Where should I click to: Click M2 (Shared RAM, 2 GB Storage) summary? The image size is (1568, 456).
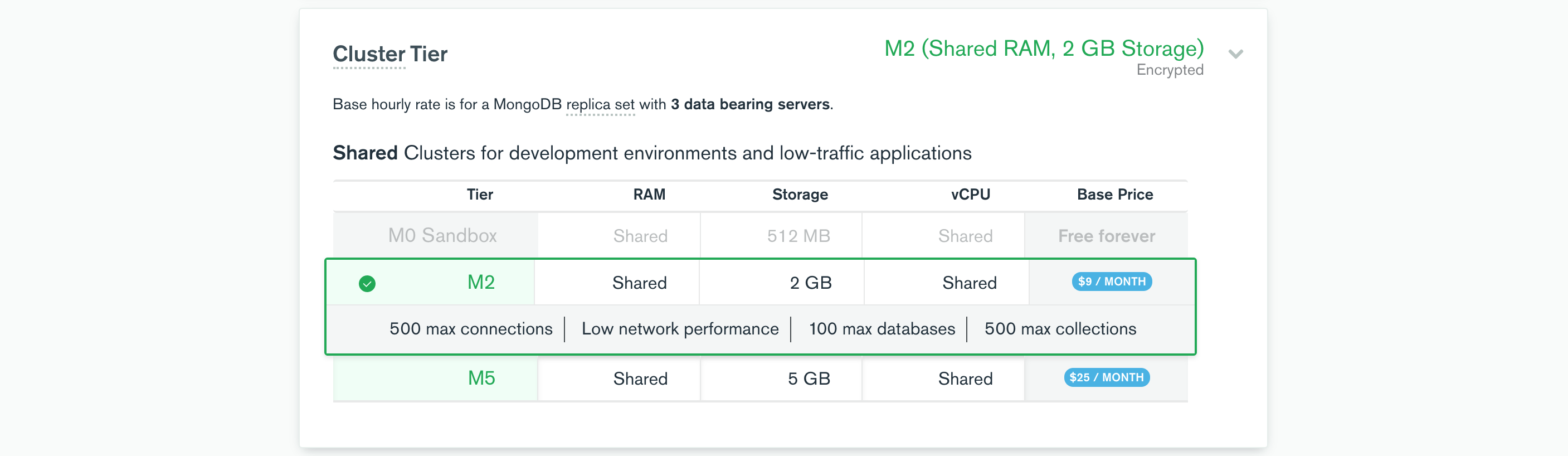[1044, 48]
